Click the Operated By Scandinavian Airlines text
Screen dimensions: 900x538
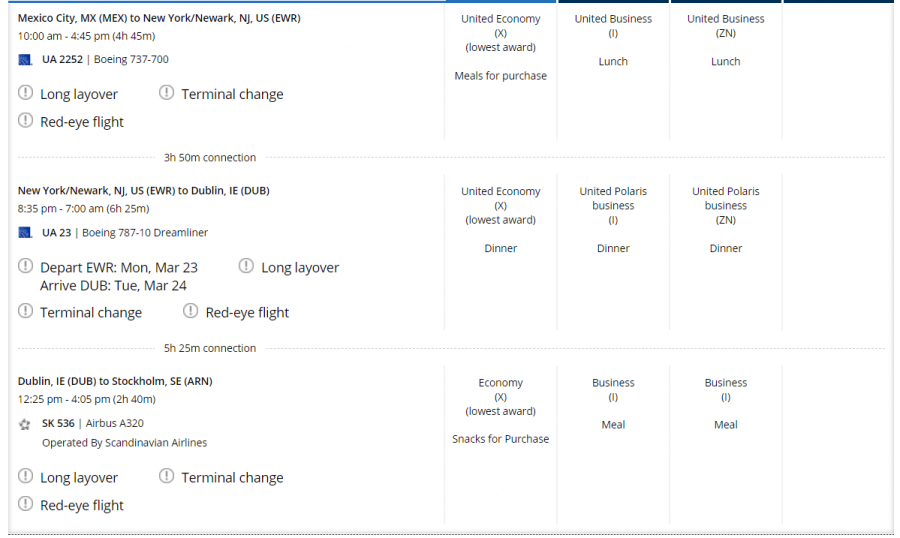tap(124, 442)
